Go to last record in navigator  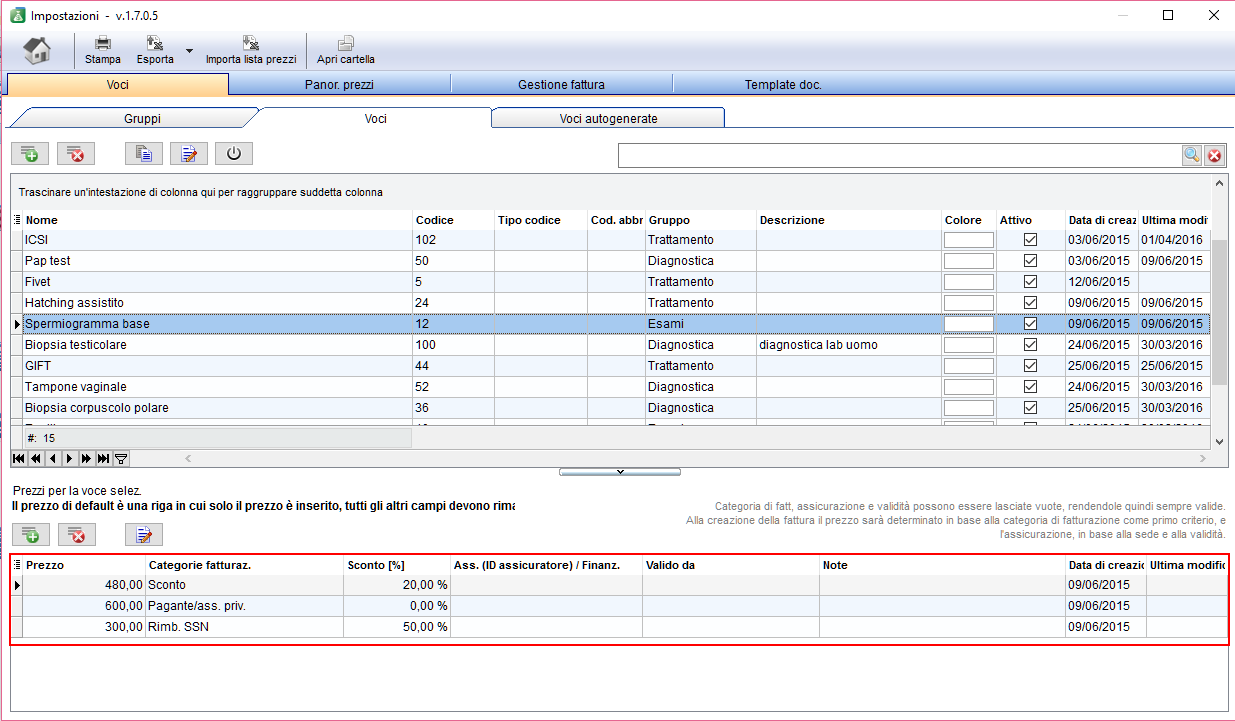103,458
